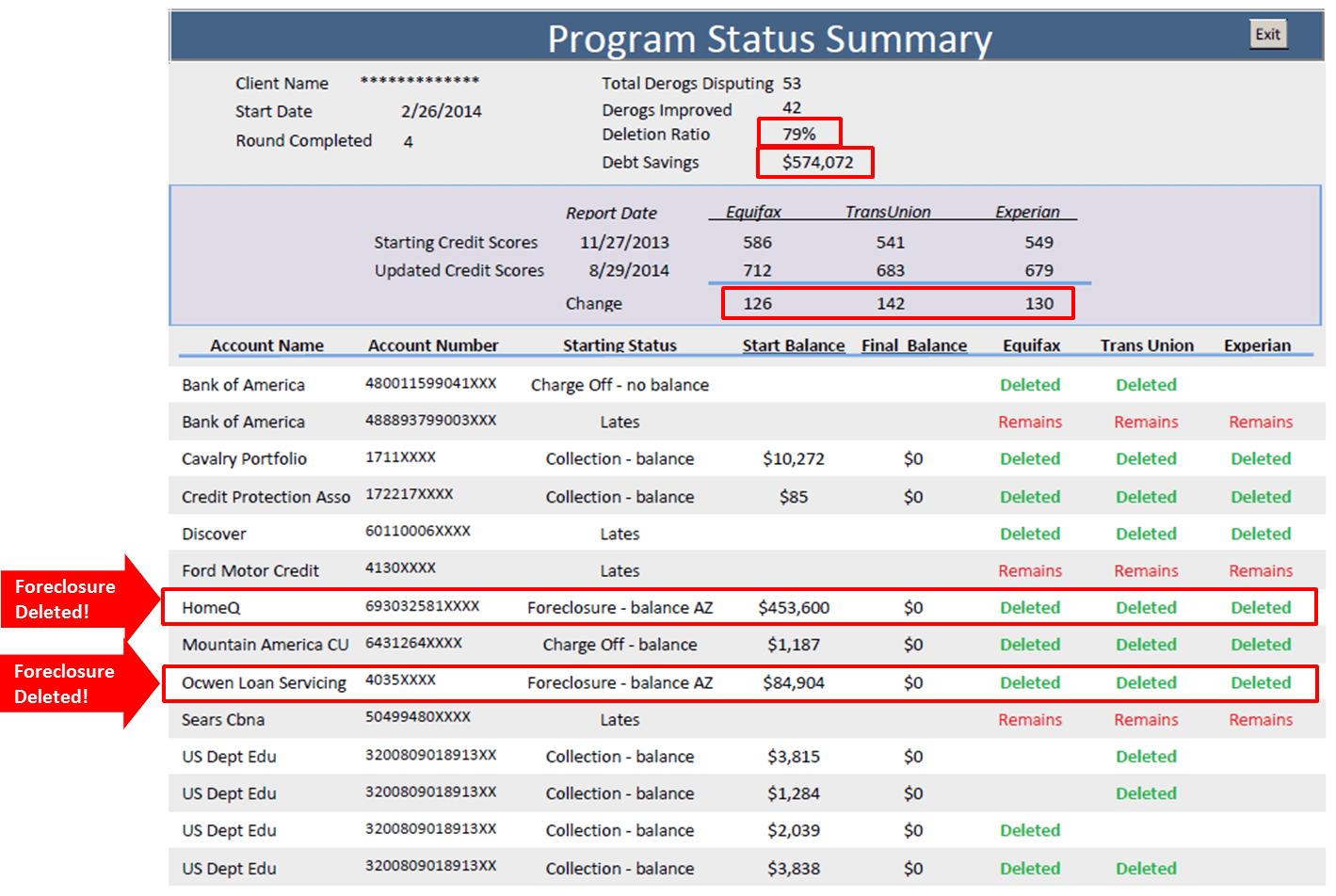Click the Exit button

coord(1267,34)
